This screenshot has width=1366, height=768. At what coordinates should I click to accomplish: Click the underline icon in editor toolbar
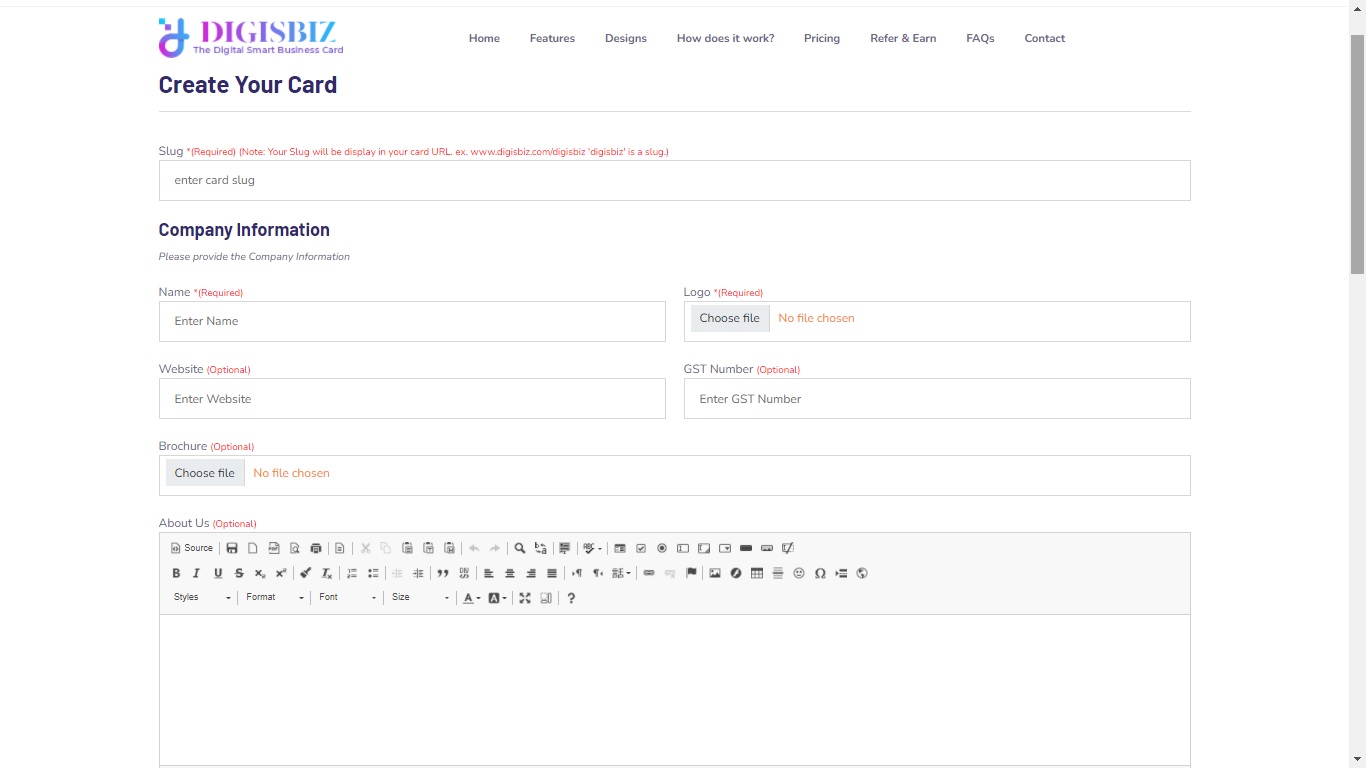pos(218,573)
